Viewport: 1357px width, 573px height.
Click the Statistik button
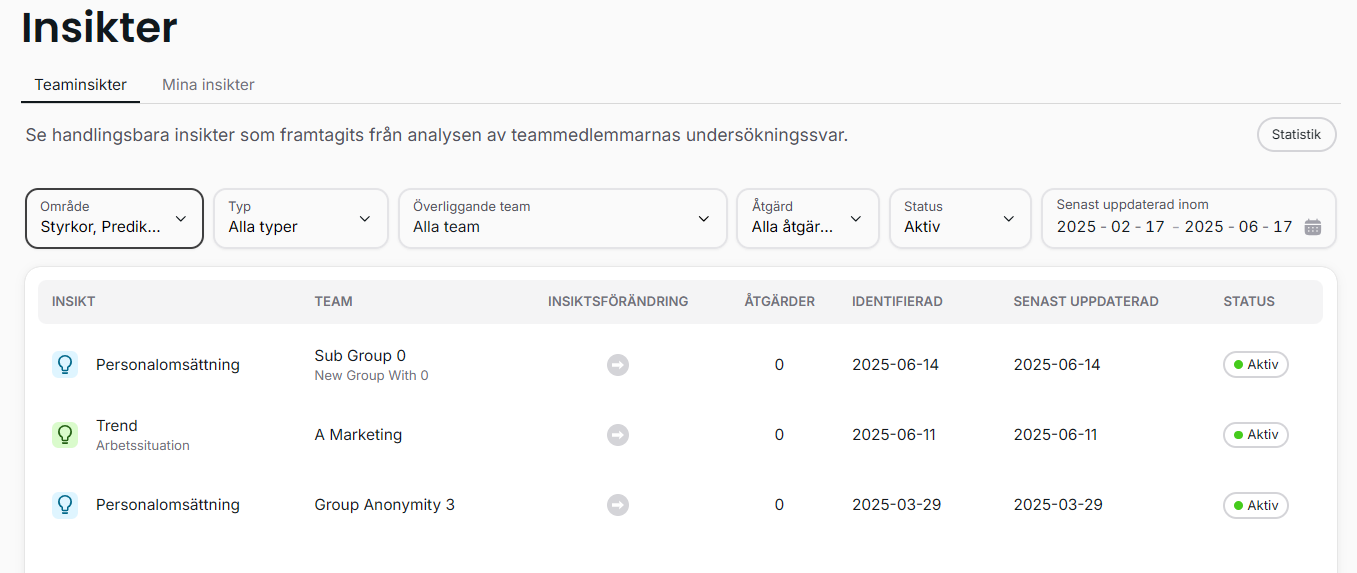pos(1296,134)
